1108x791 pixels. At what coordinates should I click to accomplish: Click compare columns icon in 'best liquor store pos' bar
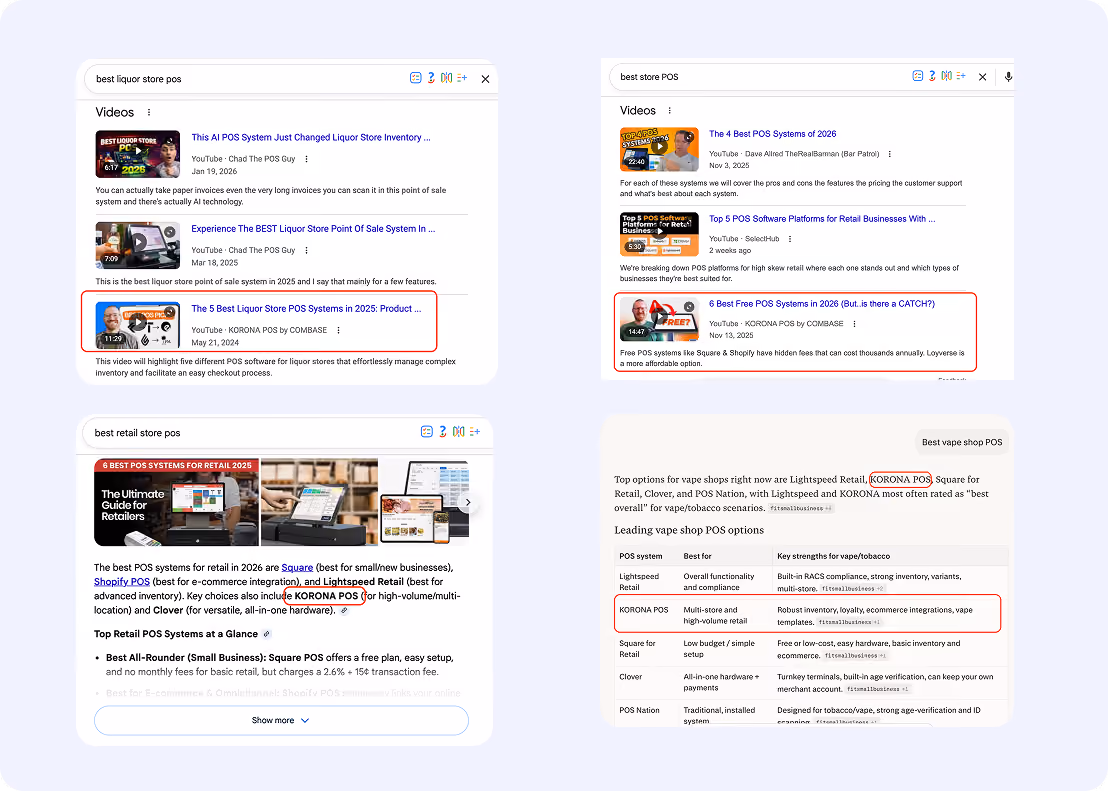point(447,78)
